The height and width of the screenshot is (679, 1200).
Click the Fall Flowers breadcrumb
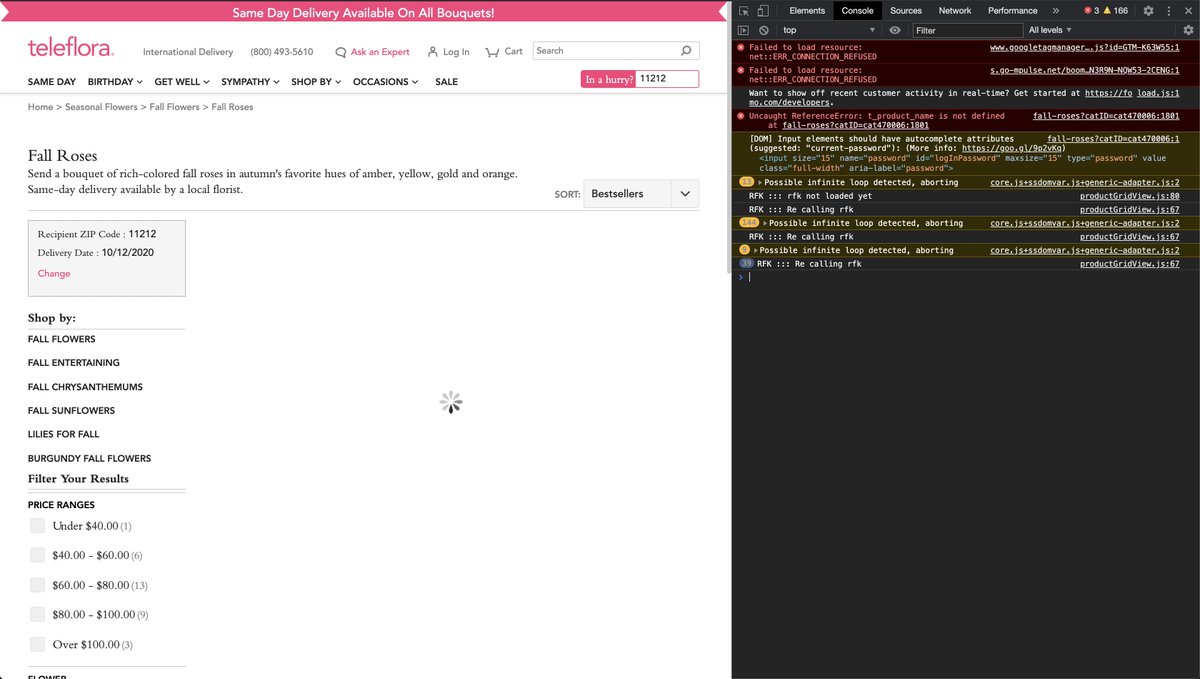point(175,107)
